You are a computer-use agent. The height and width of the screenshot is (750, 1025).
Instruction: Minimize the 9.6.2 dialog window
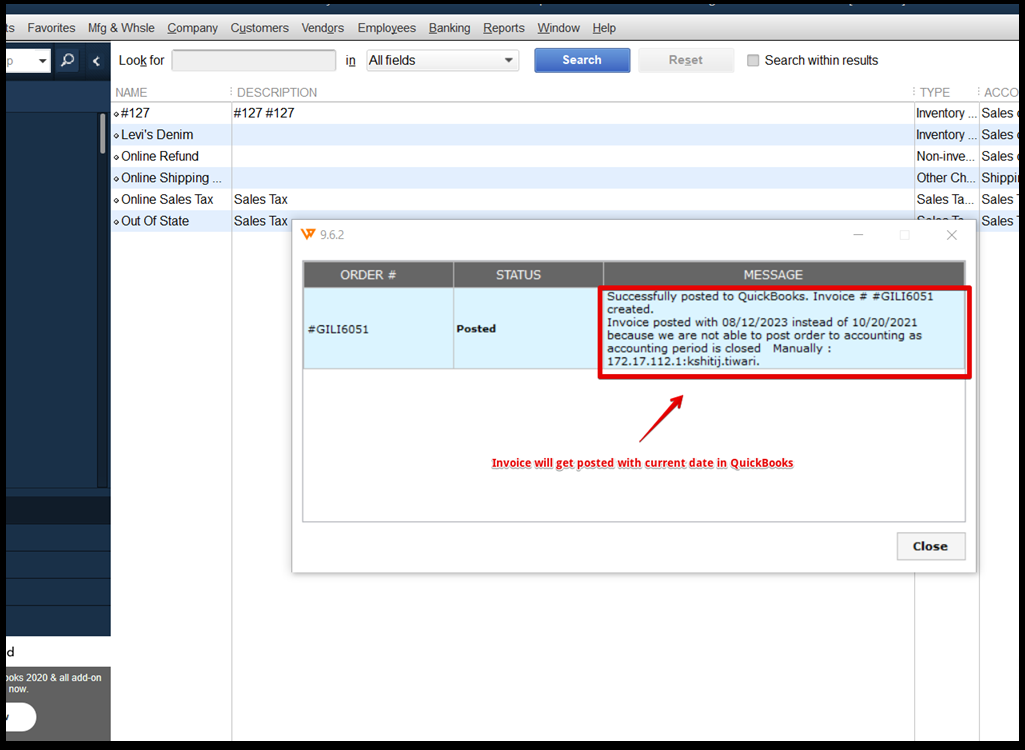[x=858, y=235]
